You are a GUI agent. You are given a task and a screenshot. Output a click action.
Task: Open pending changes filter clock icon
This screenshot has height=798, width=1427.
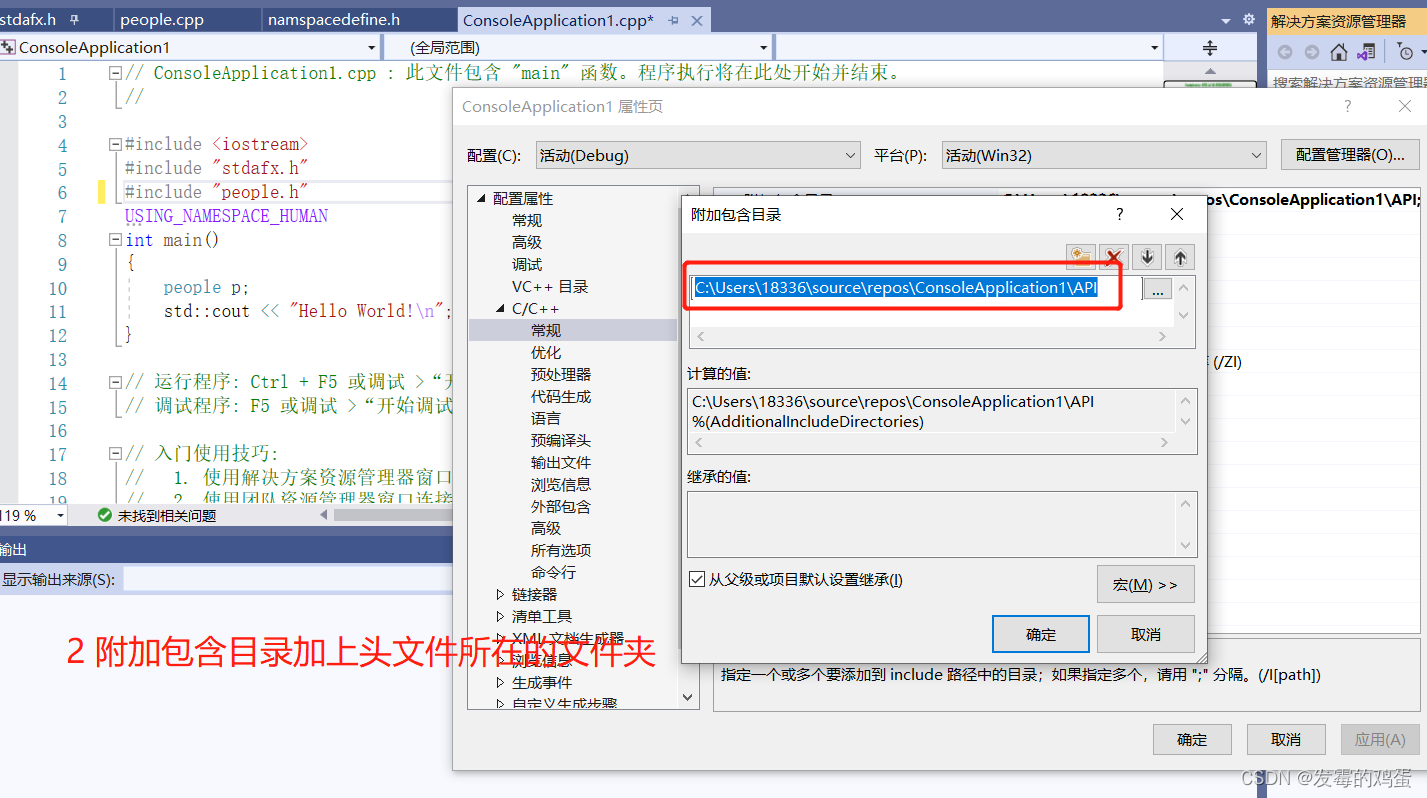[x=1405, y=52]
